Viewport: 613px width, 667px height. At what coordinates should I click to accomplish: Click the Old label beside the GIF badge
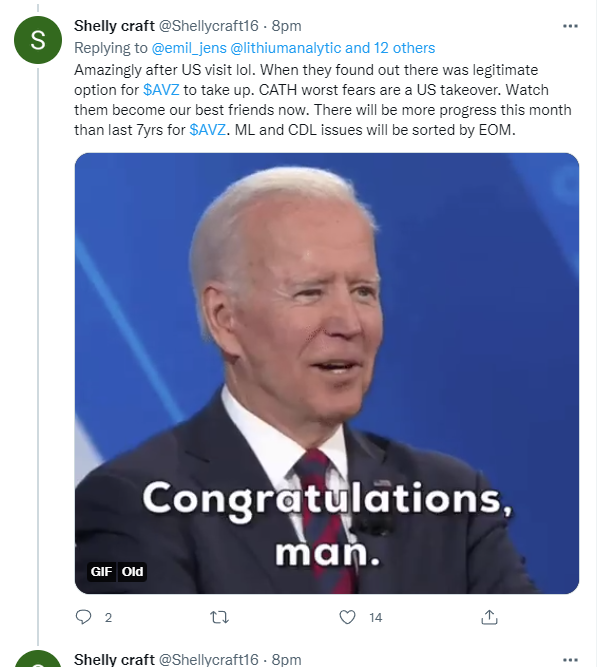pos(133,572)
